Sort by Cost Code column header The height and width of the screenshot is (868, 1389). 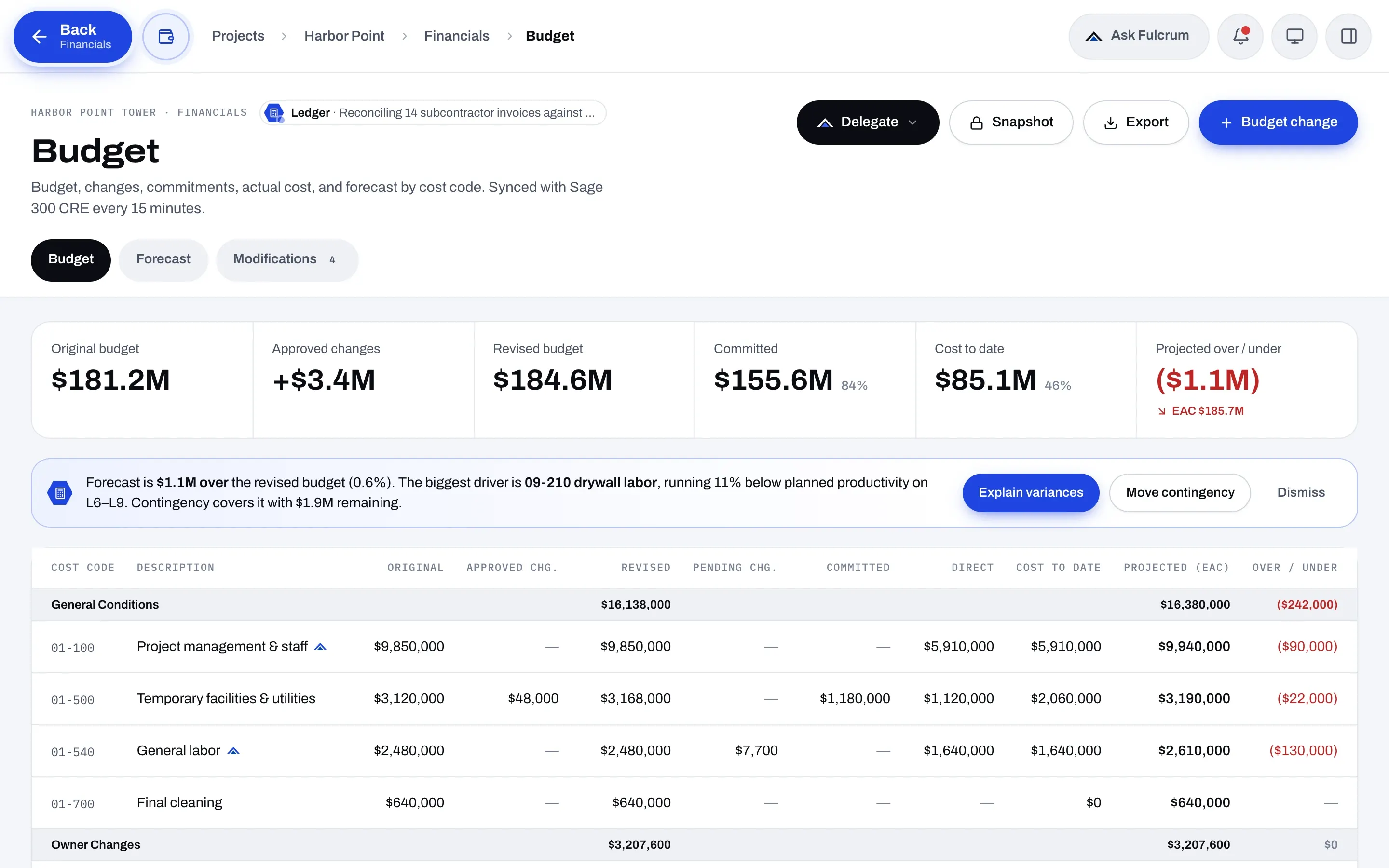click(82, 568)
